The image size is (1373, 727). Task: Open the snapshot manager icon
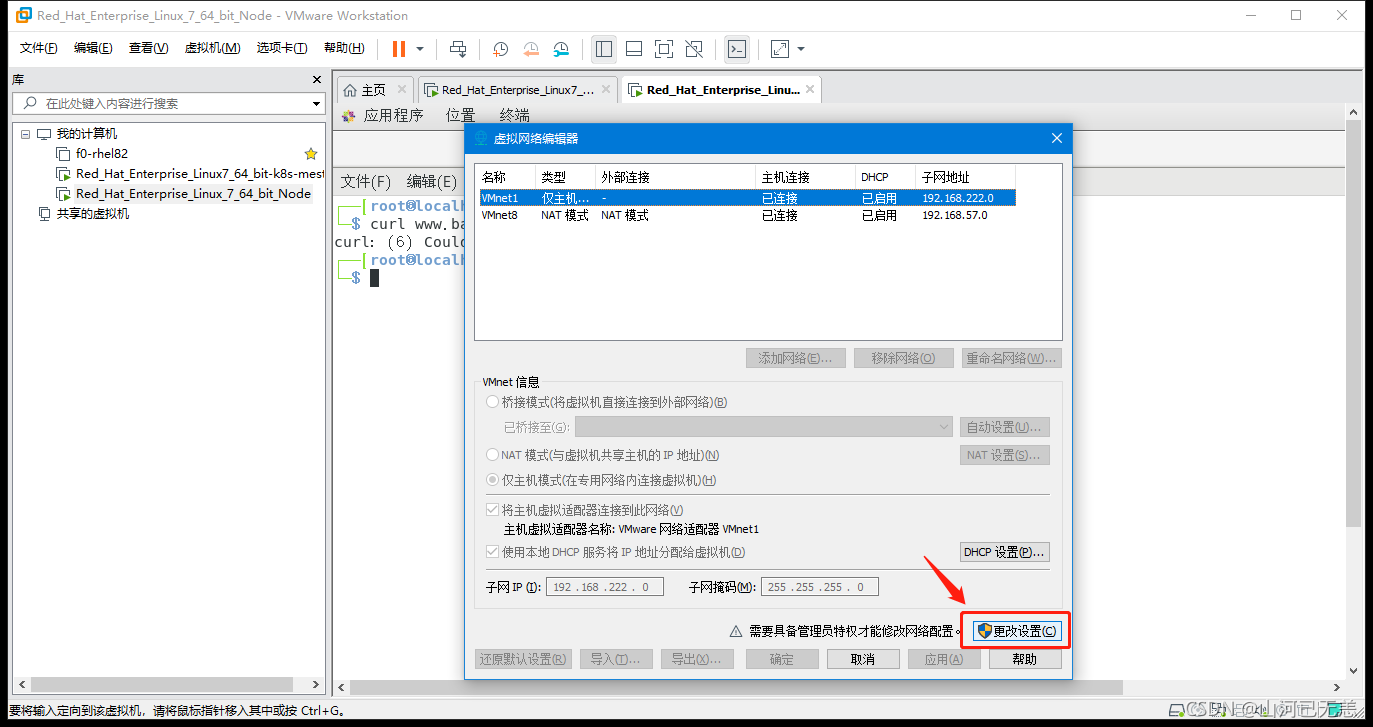pos(562,48)
